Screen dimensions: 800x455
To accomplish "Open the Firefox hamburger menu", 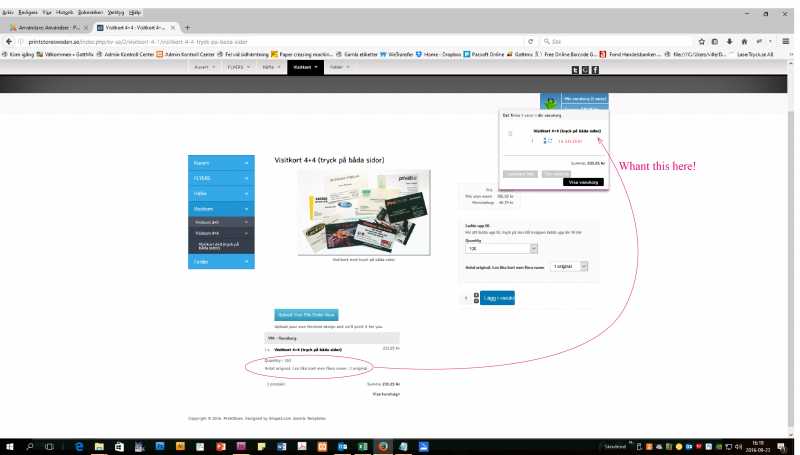I will pyautogui.click(x=786, y=41).
